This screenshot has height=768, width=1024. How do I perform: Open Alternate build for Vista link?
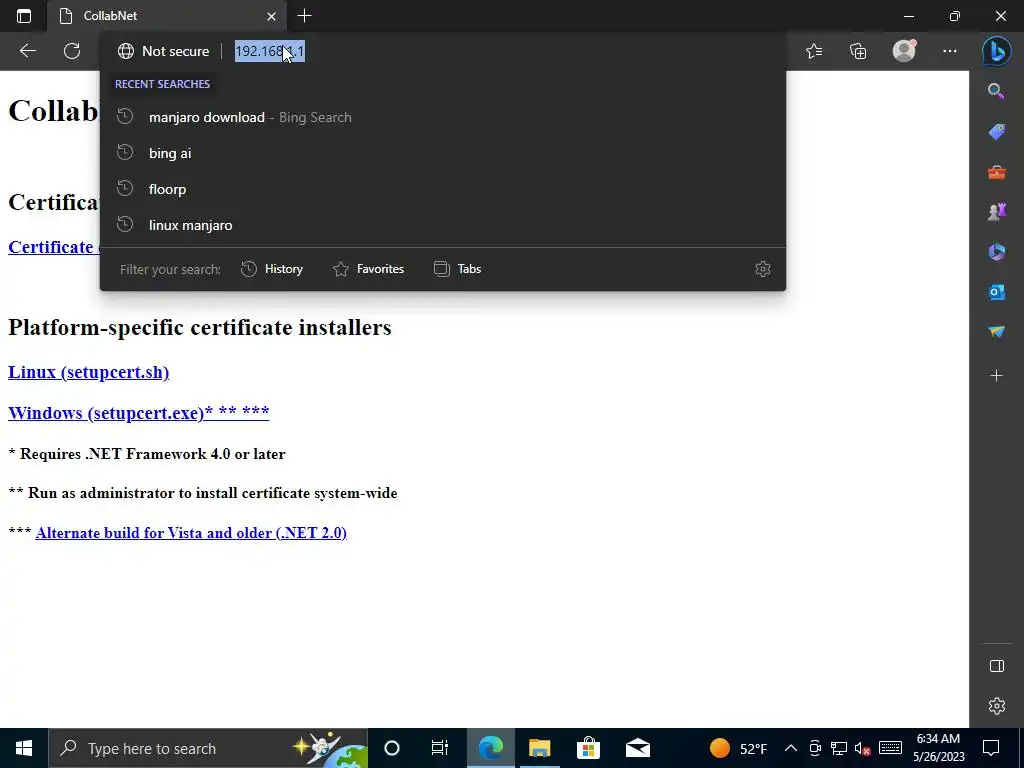191,533
